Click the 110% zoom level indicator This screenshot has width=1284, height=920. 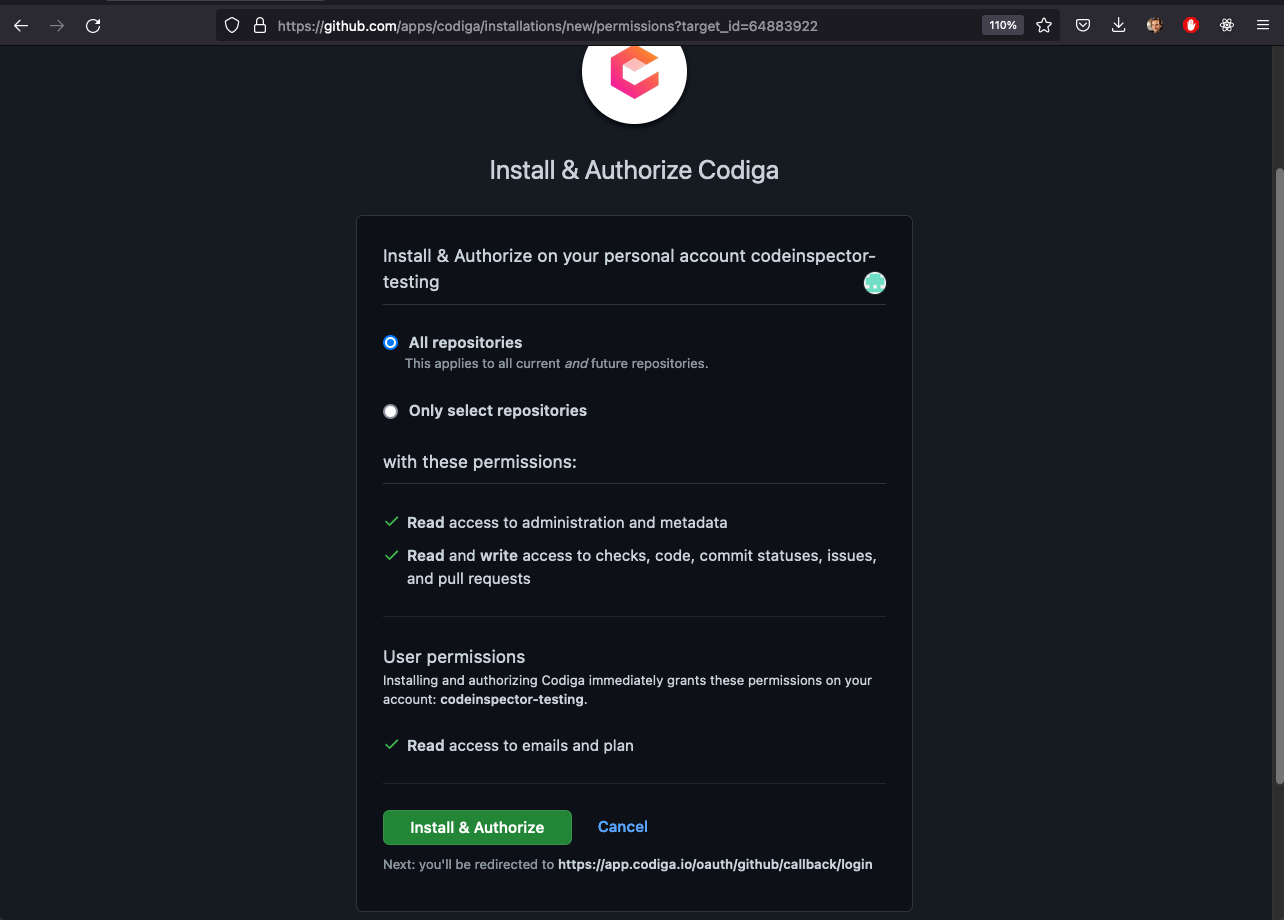click(1002, 26)
